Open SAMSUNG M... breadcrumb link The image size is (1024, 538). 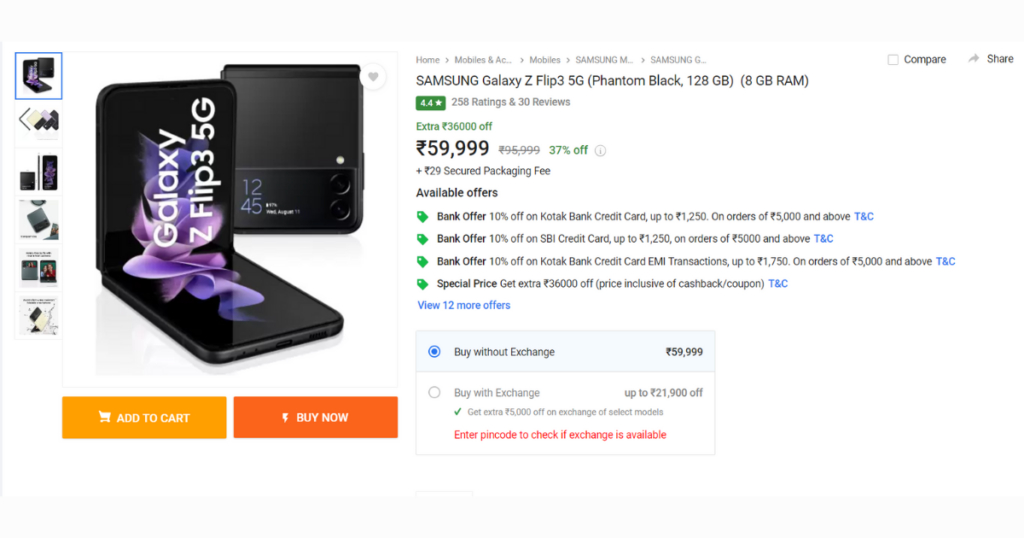pos(604,60)
